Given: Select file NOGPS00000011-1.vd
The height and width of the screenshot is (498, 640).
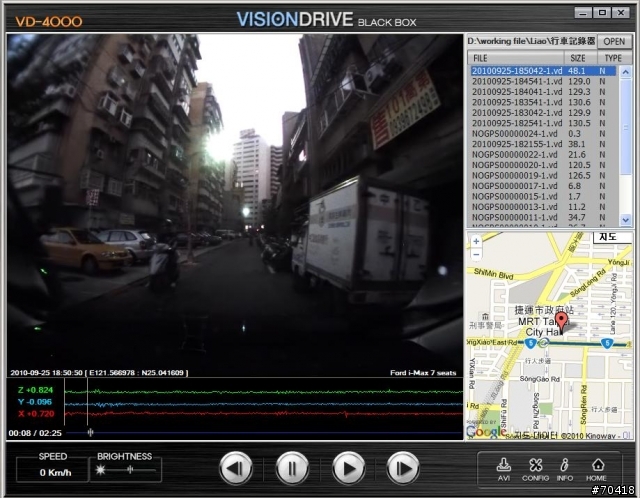Looking at the screenshot, I should click(x=543, y=218).
